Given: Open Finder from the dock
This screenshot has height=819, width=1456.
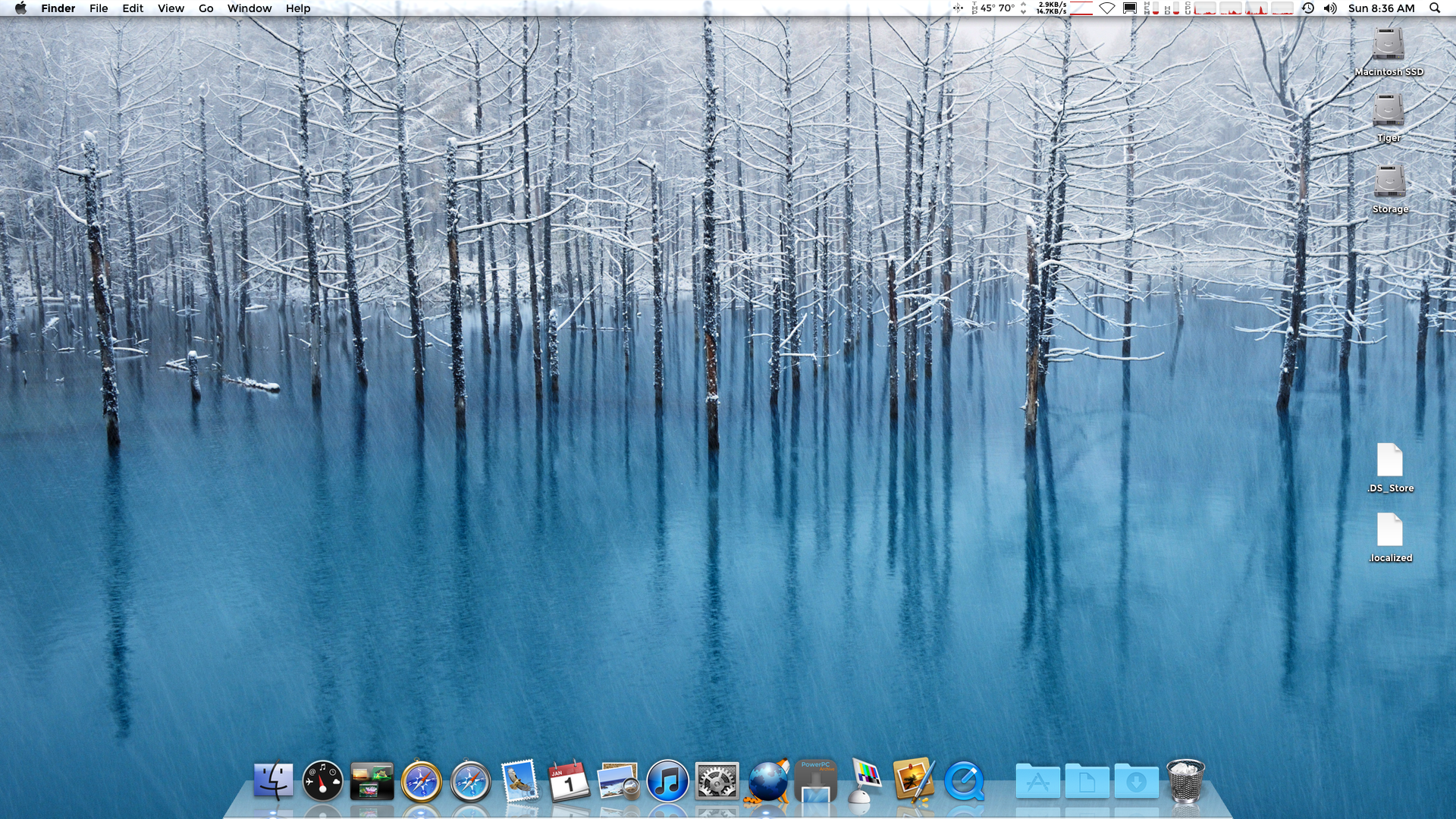Looking at the screenshot, I should tap(273, 780).
